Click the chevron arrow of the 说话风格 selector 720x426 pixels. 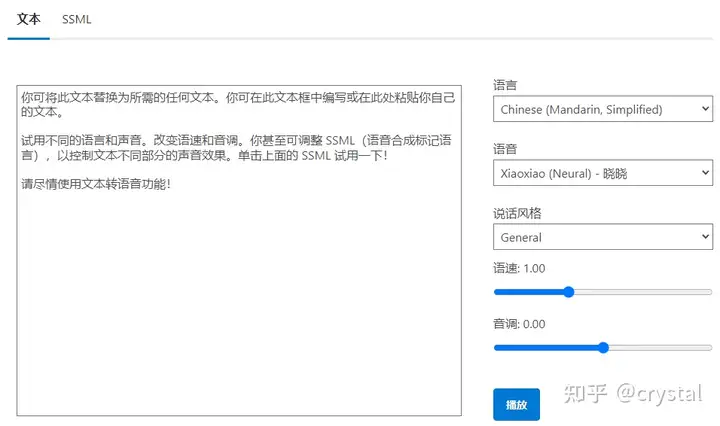[x=705, y=236]
